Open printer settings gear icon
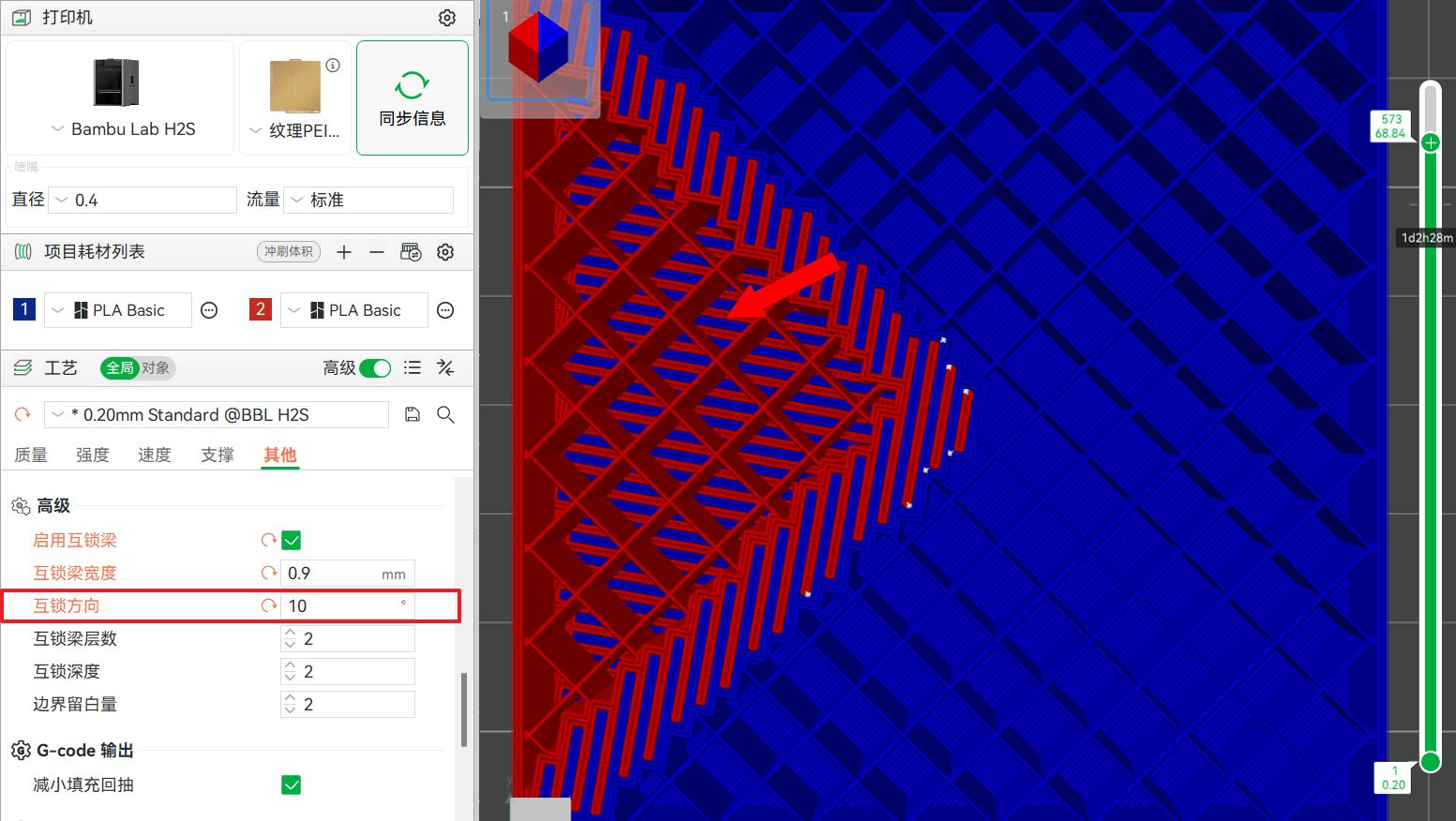The image size is (1456, 821). click(447, 18)
